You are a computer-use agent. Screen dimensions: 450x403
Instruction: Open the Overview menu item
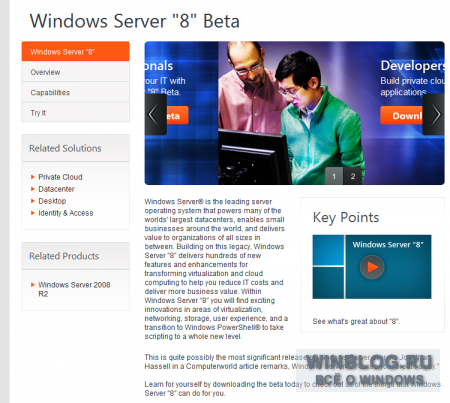pos(76,72)
